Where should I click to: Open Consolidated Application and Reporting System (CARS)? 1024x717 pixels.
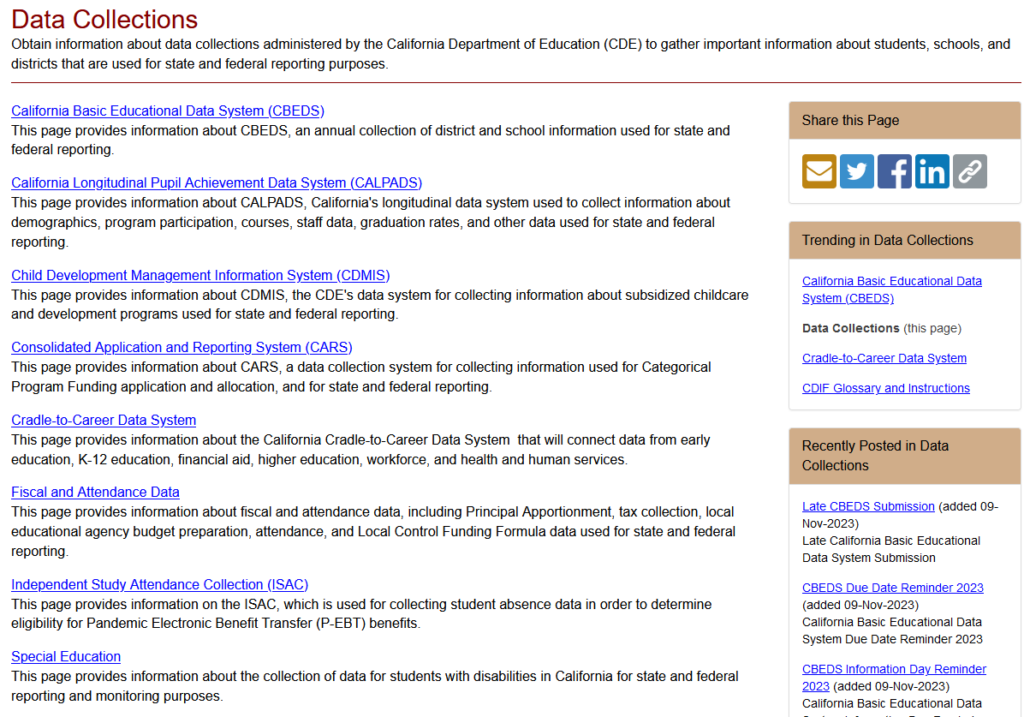[x=181, y=347]
